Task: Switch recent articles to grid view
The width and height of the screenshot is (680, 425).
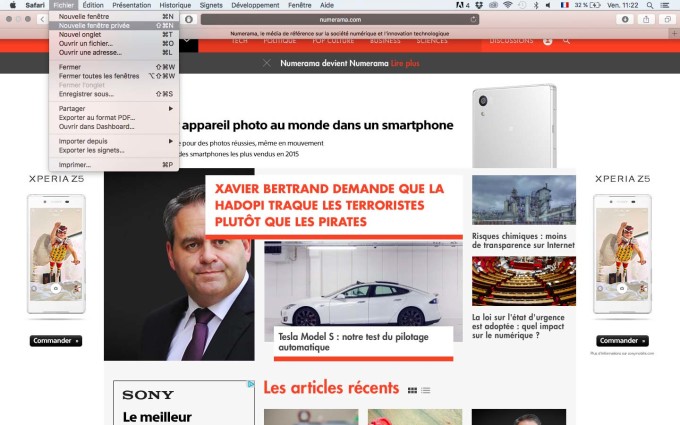Action: 412,390
